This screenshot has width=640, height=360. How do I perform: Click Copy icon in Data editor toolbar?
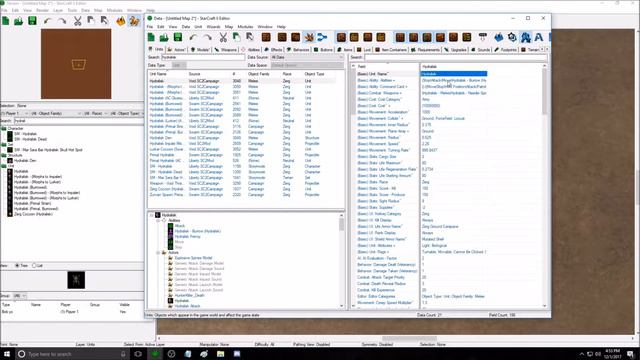pyautogui.click(x=236, y=37)
